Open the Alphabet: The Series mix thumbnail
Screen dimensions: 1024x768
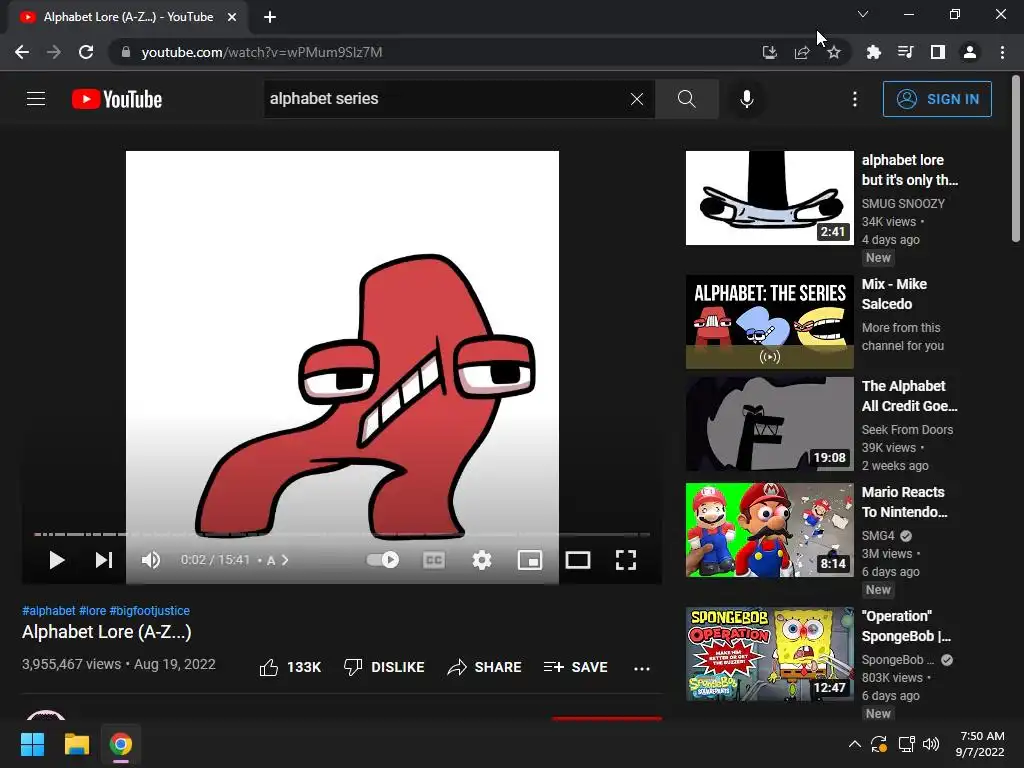point(769,321)
